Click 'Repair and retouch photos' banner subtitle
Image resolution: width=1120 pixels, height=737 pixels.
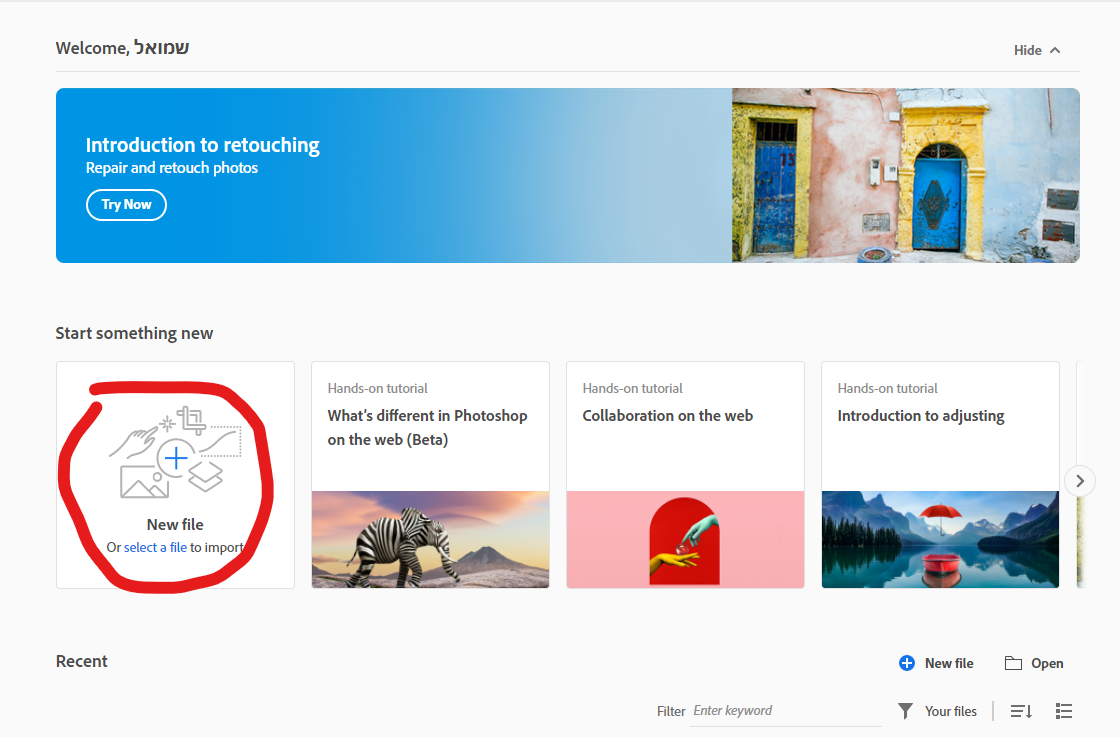tap(171, 168)
